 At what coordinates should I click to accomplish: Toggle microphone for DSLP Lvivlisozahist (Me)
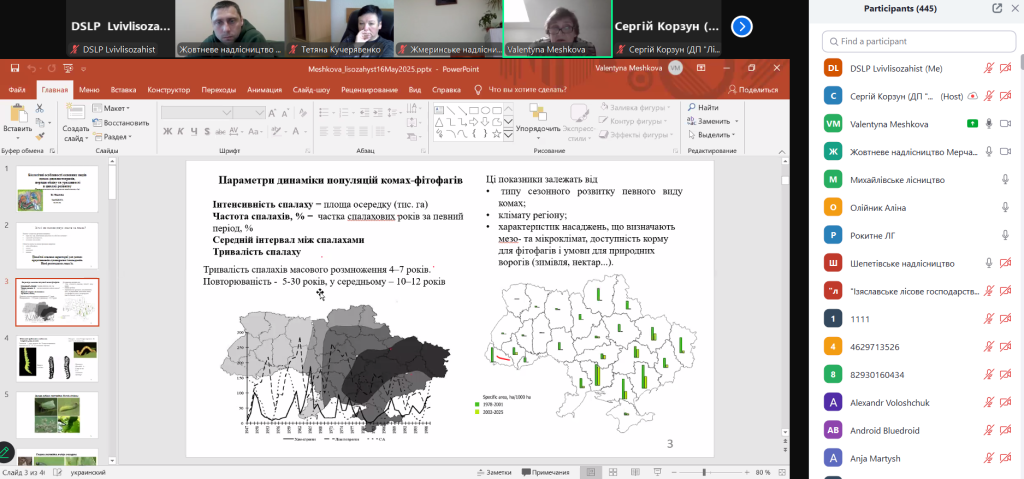[x=988, y=68]
